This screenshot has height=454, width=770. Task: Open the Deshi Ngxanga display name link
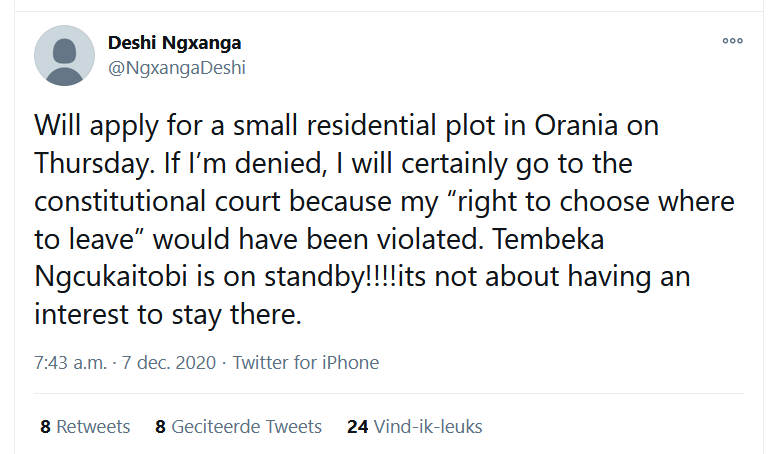(x=174, y=43)
